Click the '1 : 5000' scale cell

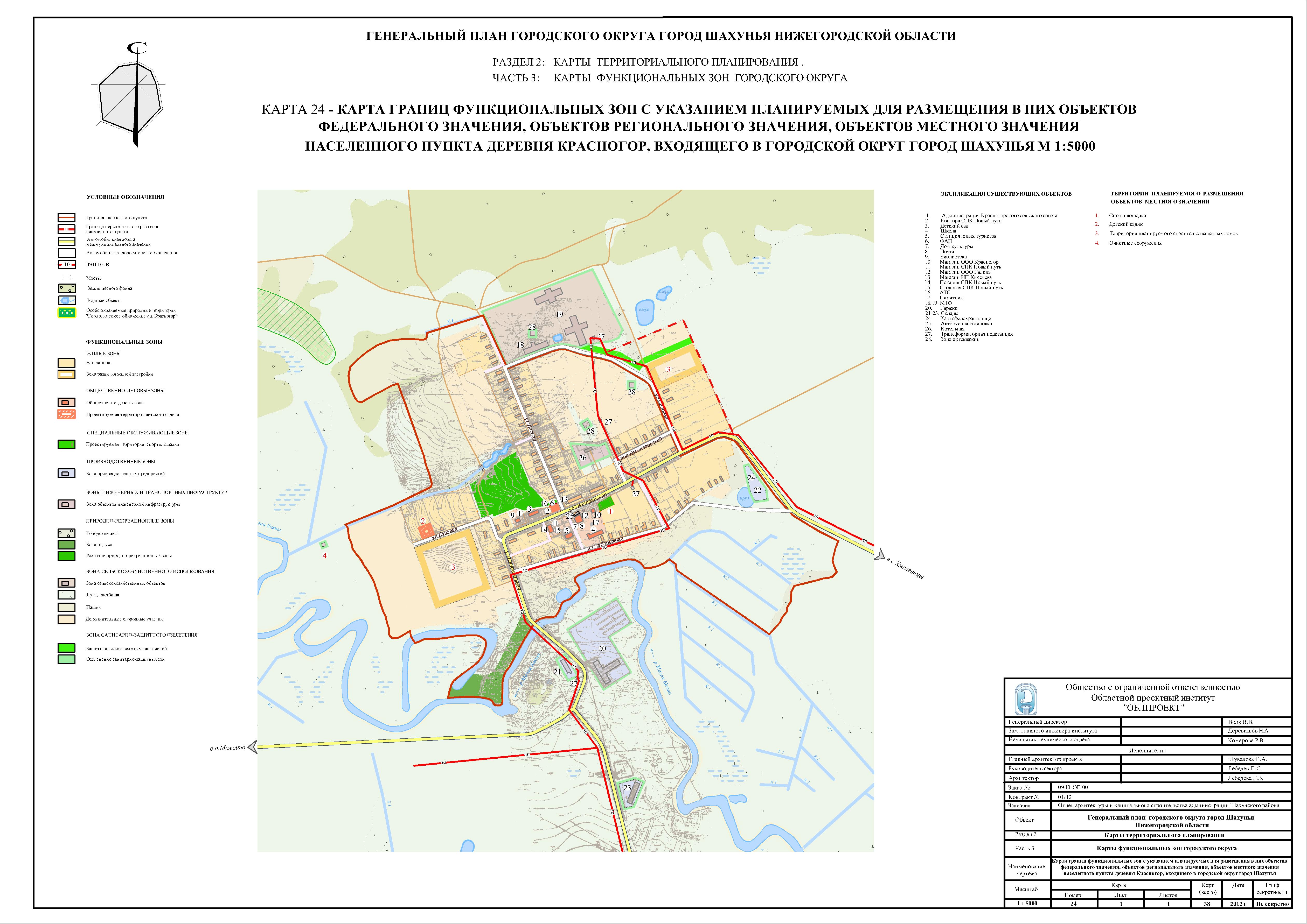1027,904
